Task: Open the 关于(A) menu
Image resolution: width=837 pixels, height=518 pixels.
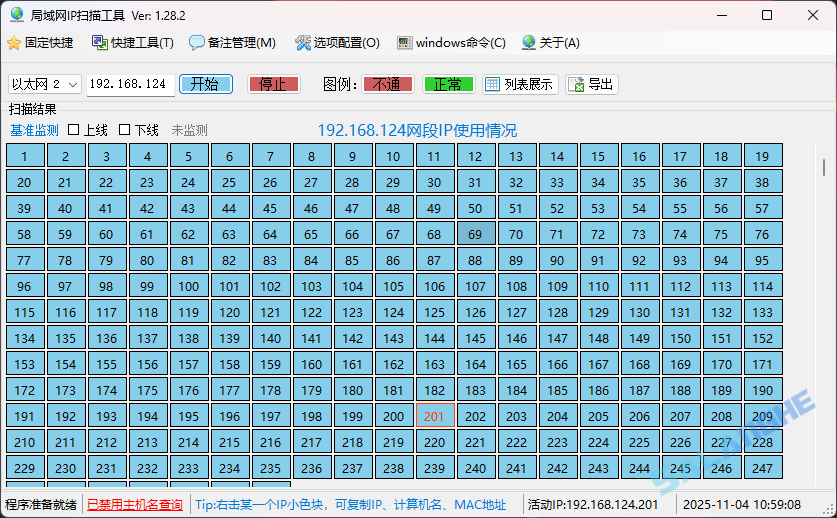Action: (x=551, y=43)
